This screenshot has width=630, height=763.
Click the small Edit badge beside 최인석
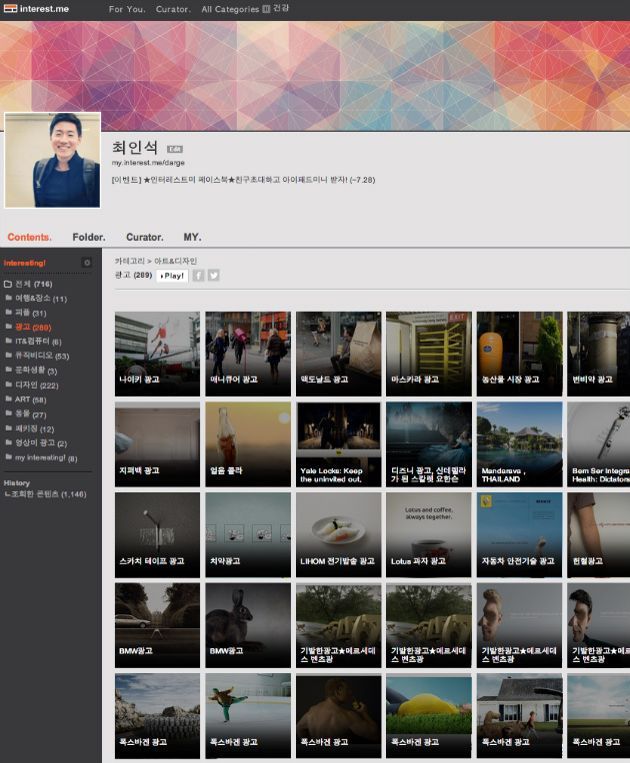[175, 149]
